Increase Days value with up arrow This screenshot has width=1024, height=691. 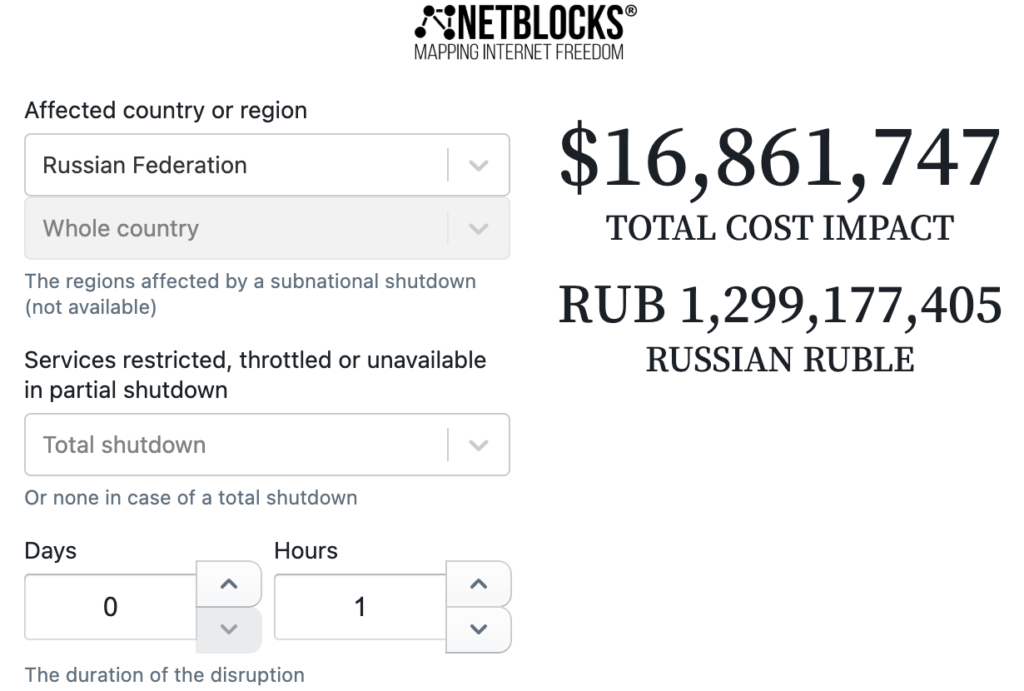[x=229, y=584]
